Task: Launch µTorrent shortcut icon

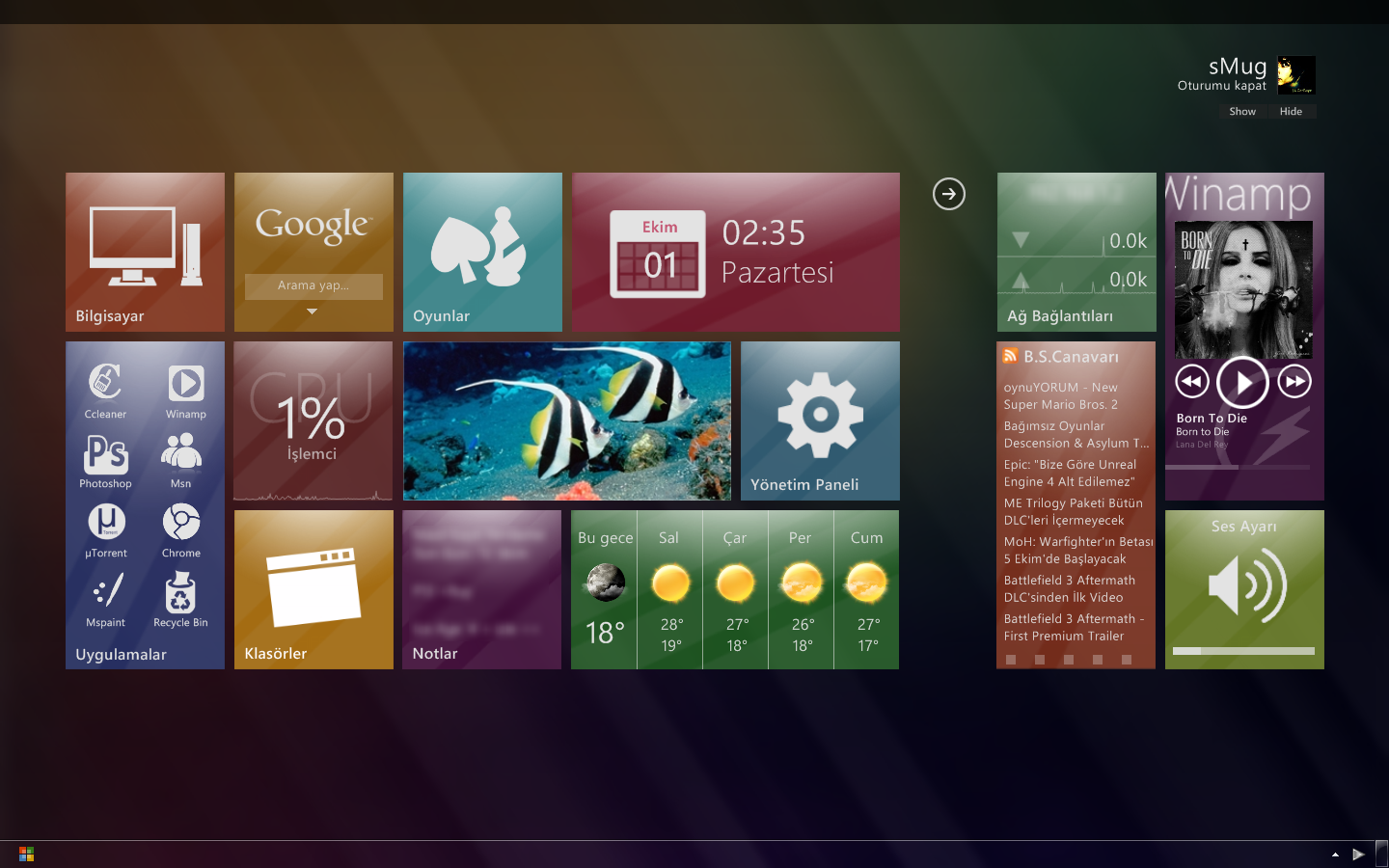Action: pos(106,530)
